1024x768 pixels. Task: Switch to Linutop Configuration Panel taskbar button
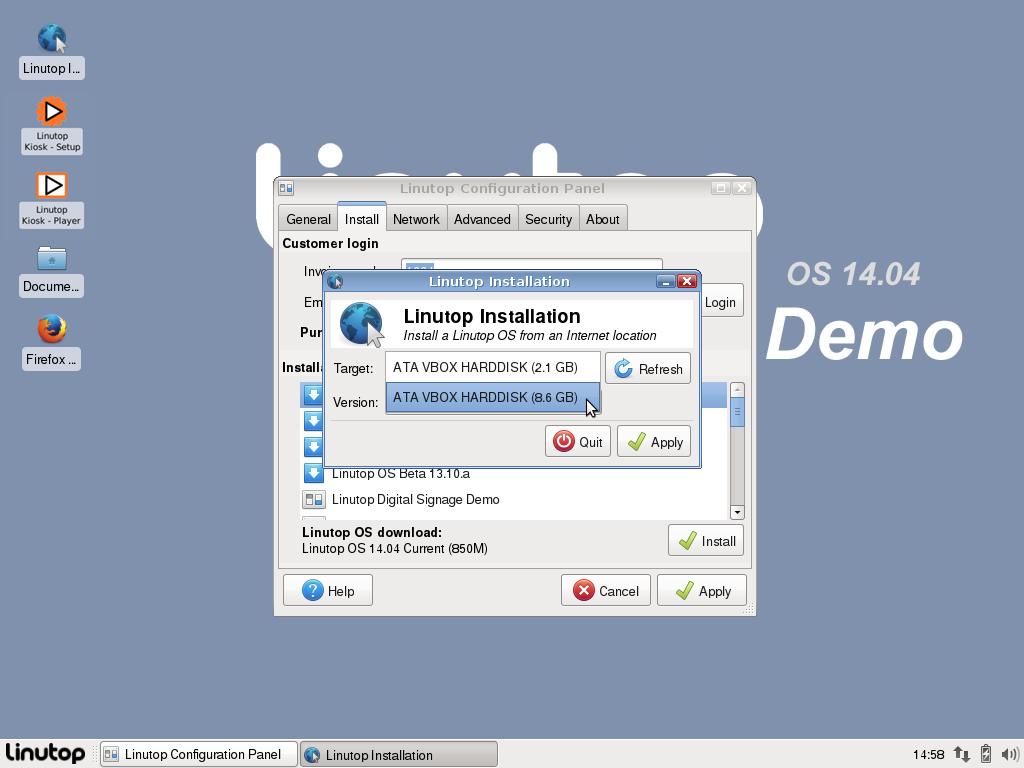pyautogui.click(x=199, y=754)
